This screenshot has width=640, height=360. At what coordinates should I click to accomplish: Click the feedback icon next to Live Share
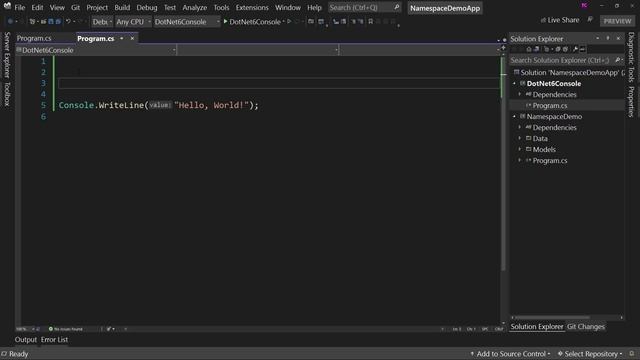point(590,20)
